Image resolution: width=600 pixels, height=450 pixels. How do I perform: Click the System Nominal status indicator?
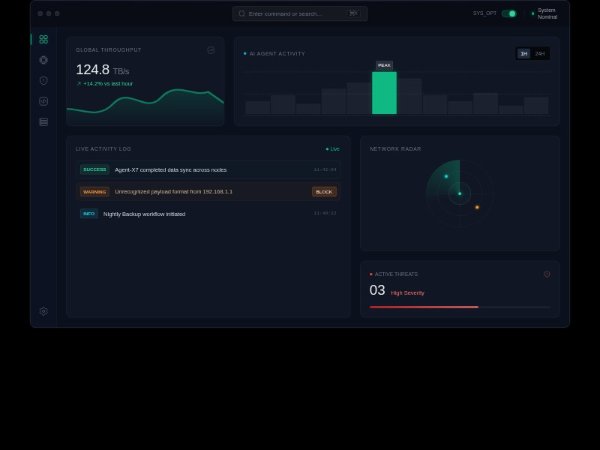(545, 14)
